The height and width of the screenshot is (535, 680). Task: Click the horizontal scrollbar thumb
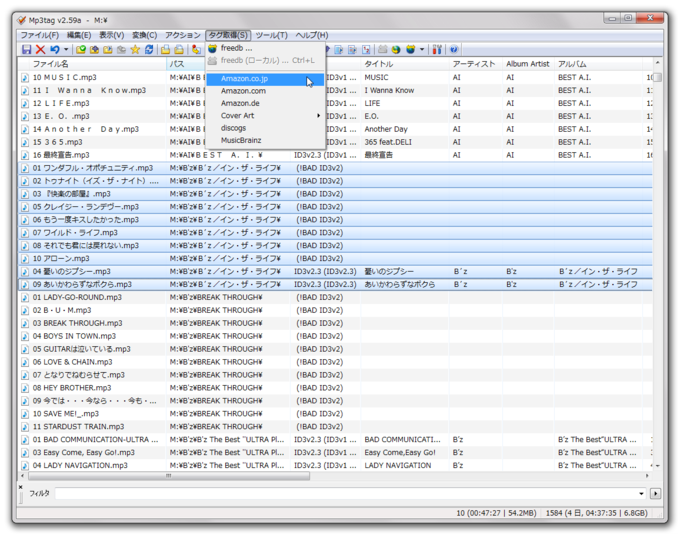tap(169, 476)
